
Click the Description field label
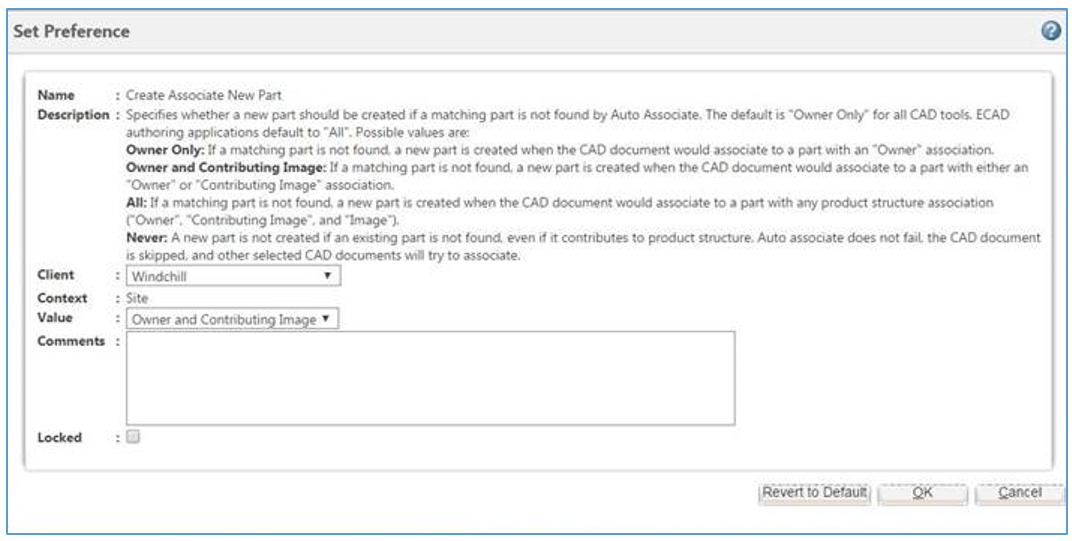click(x=72, y=115)
